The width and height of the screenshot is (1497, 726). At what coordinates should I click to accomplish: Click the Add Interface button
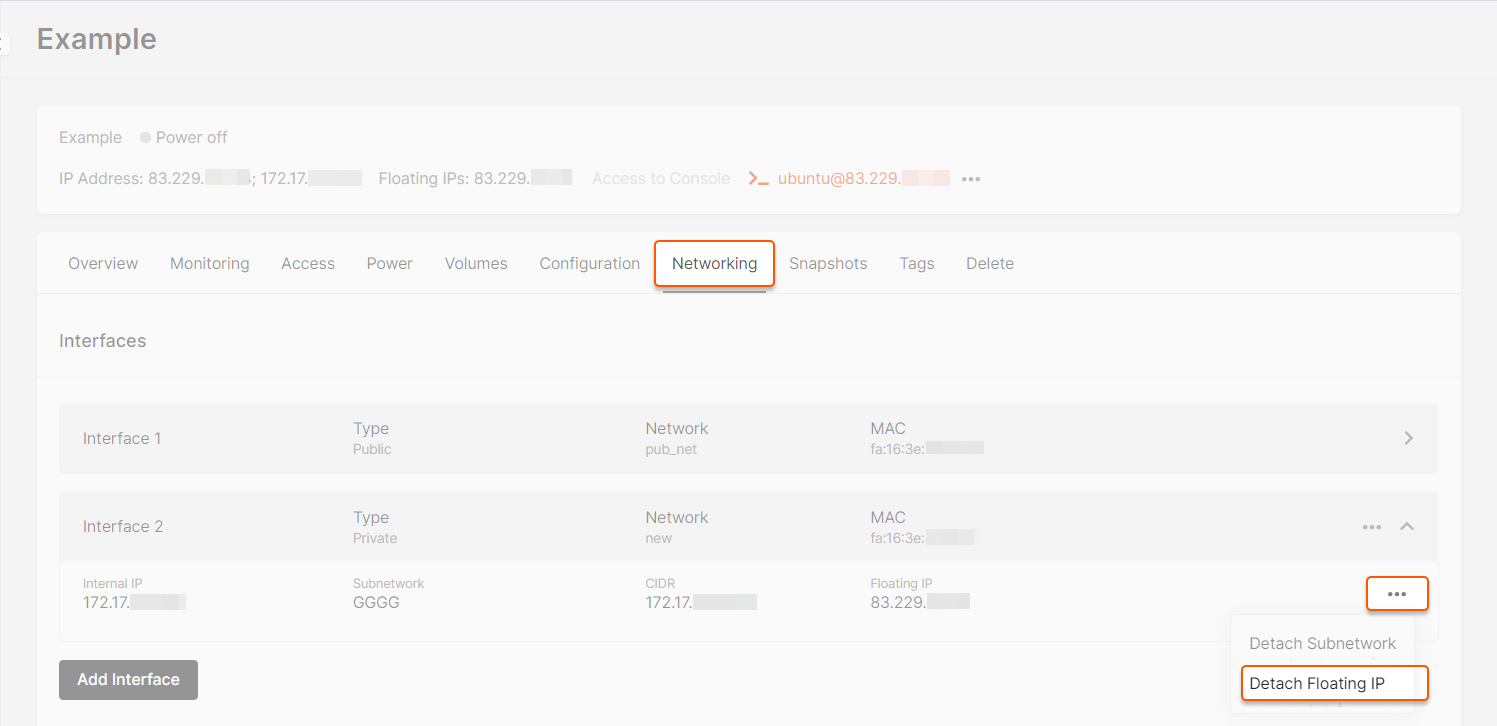coord(128,680)
